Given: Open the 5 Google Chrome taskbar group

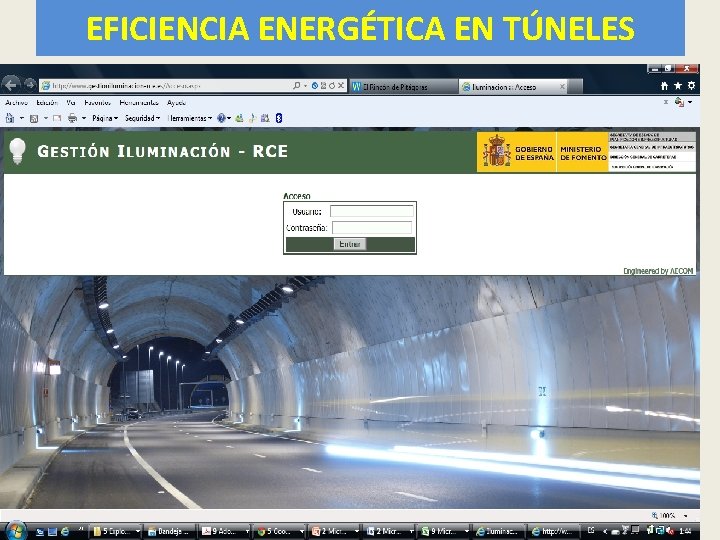Looking at the screenshot, I should (281, 531).
